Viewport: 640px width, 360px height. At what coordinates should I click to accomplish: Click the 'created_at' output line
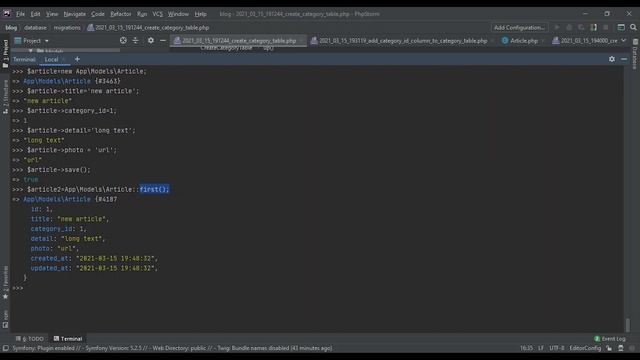click(94, 258)
